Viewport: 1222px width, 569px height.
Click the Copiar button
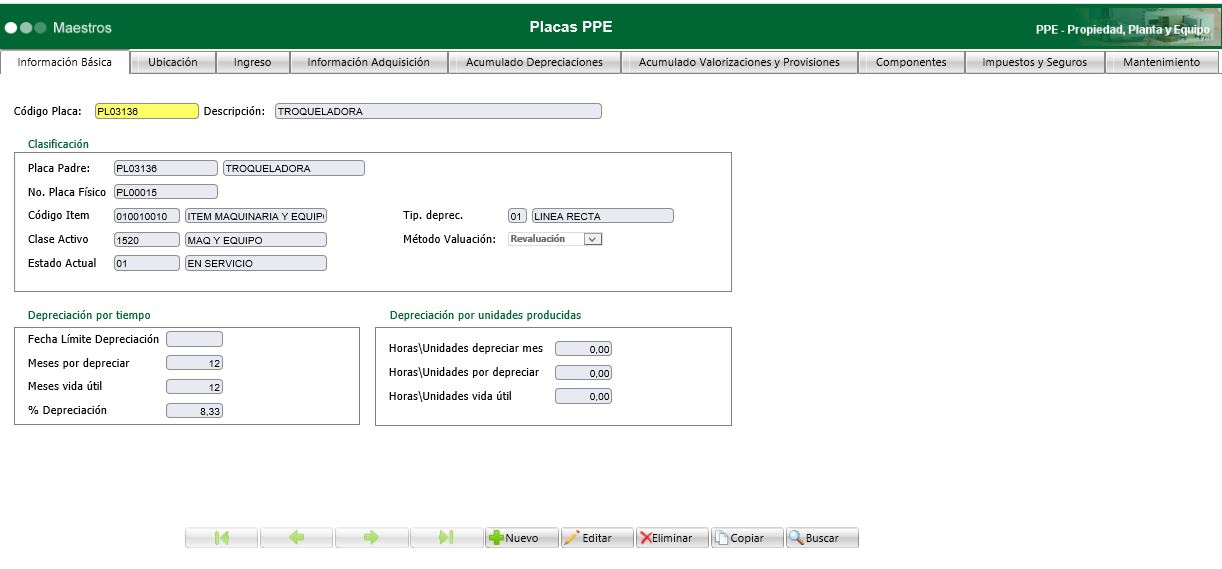tap(747, 538)
